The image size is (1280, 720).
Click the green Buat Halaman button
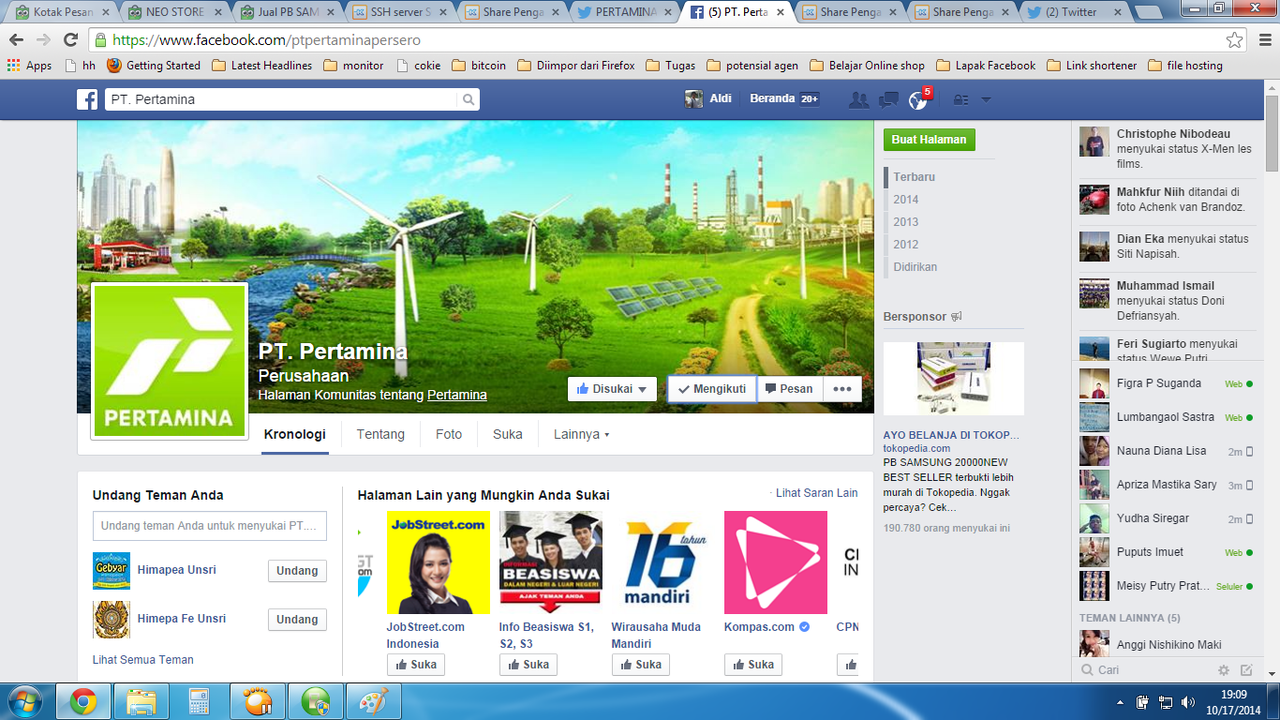tap(929, 140)
